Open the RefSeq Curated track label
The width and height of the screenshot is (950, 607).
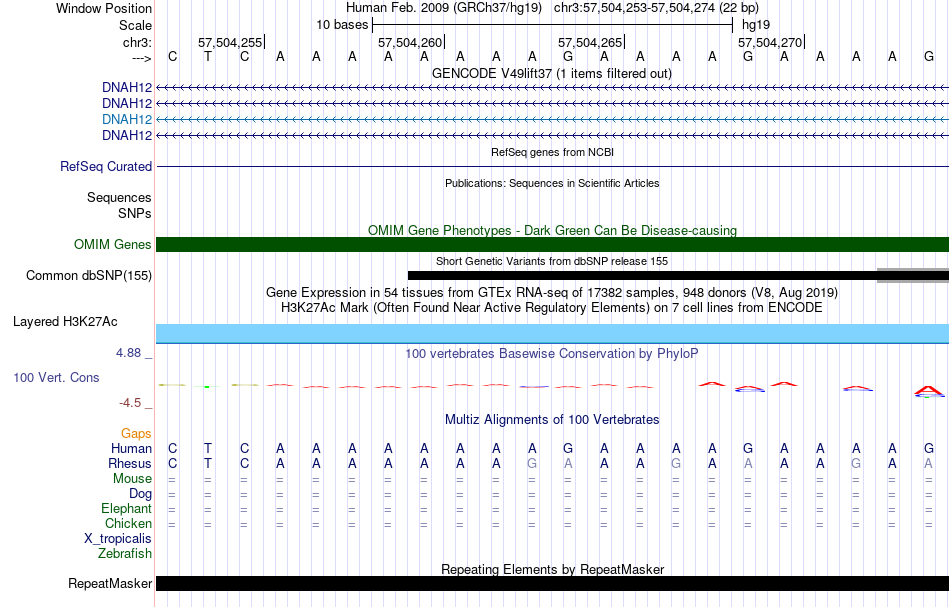coord(106,167)
